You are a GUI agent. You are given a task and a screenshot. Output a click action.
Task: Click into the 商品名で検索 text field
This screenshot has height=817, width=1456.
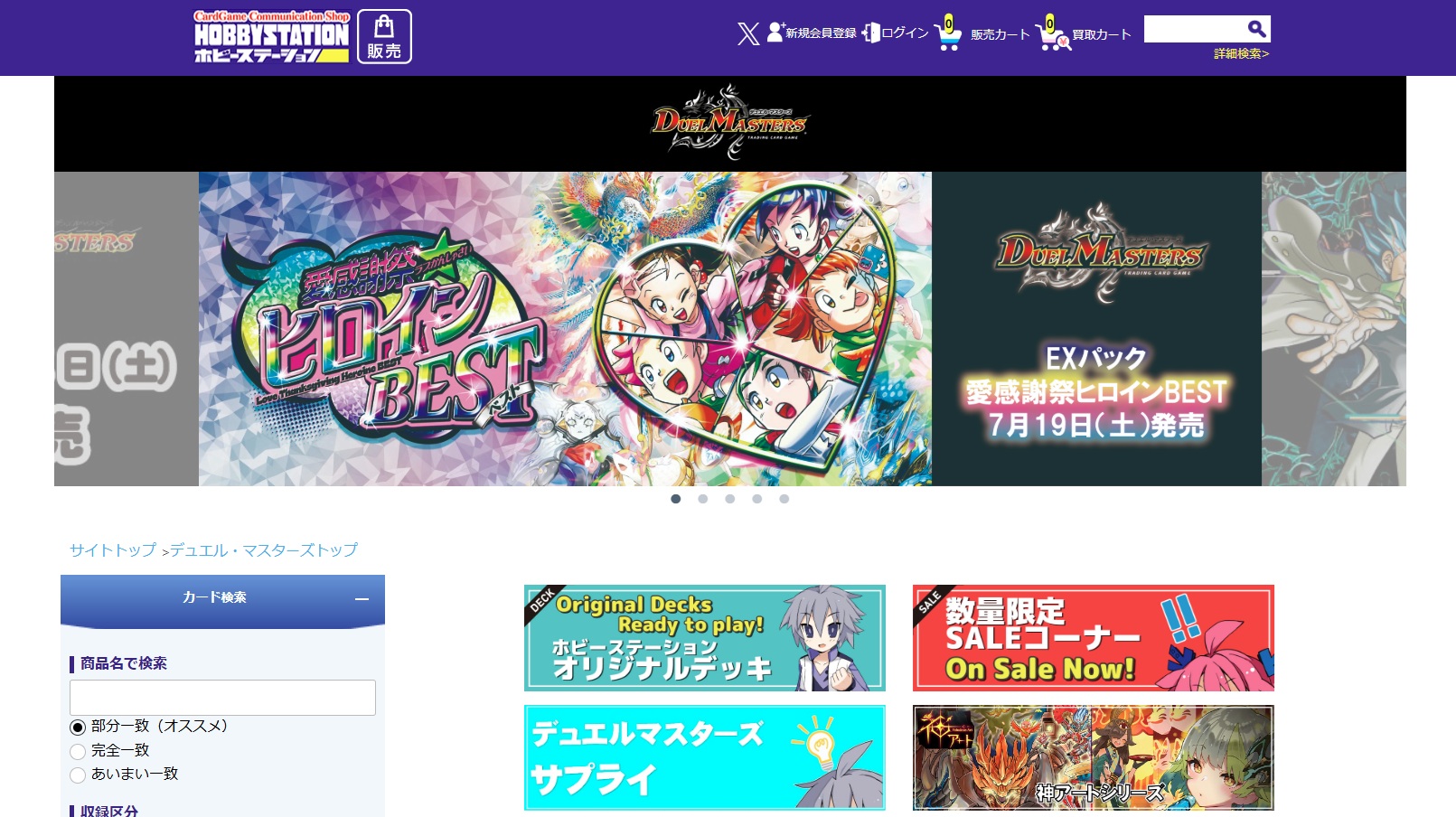point(222,698)
